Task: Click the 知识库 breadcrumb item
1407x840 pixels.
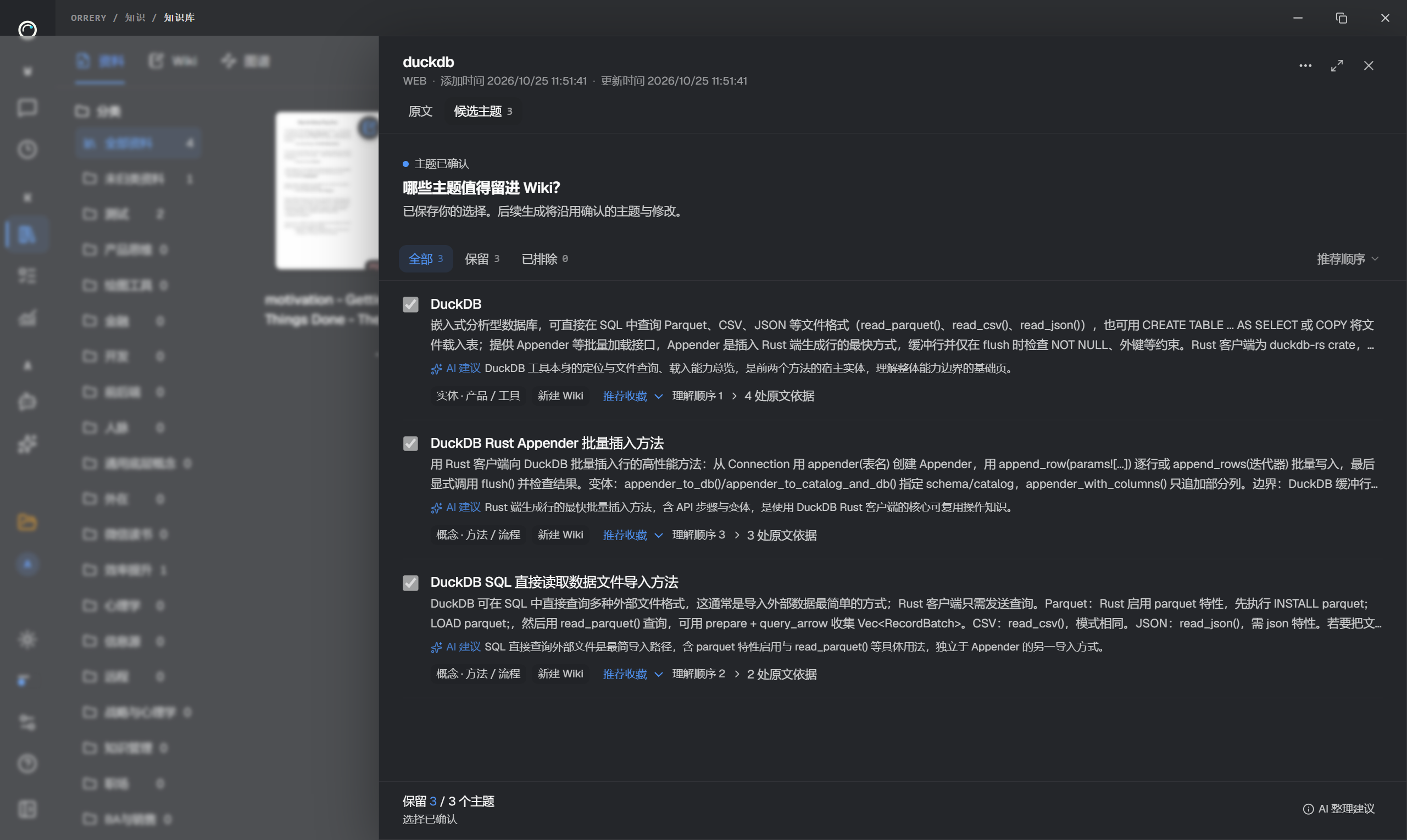Action: tap(179, 18)
